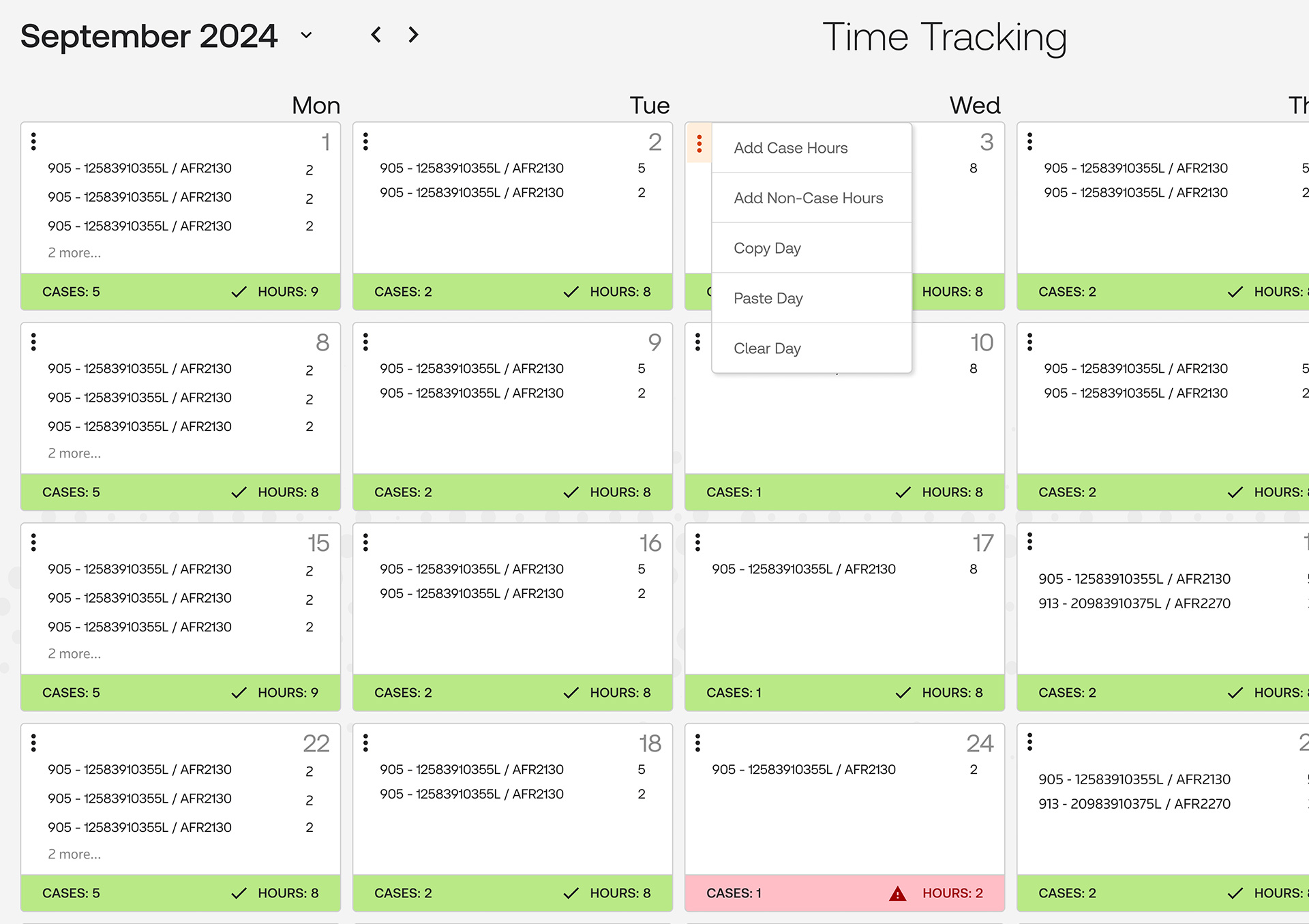Show '2 more...' cases on day 15

coord(74,654)
